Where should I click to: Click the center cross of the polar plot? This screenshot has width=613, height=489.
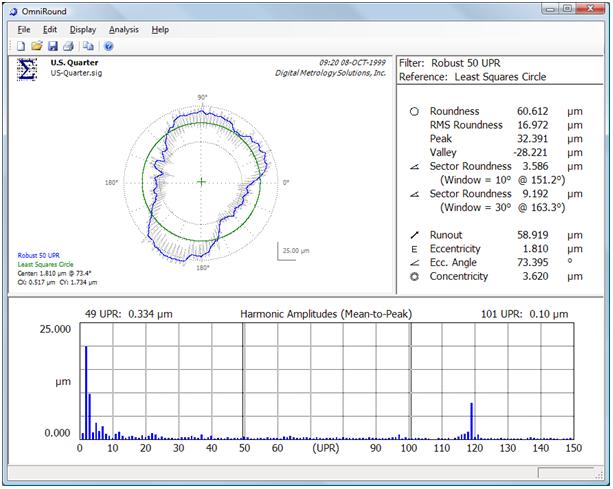point(202,182)
